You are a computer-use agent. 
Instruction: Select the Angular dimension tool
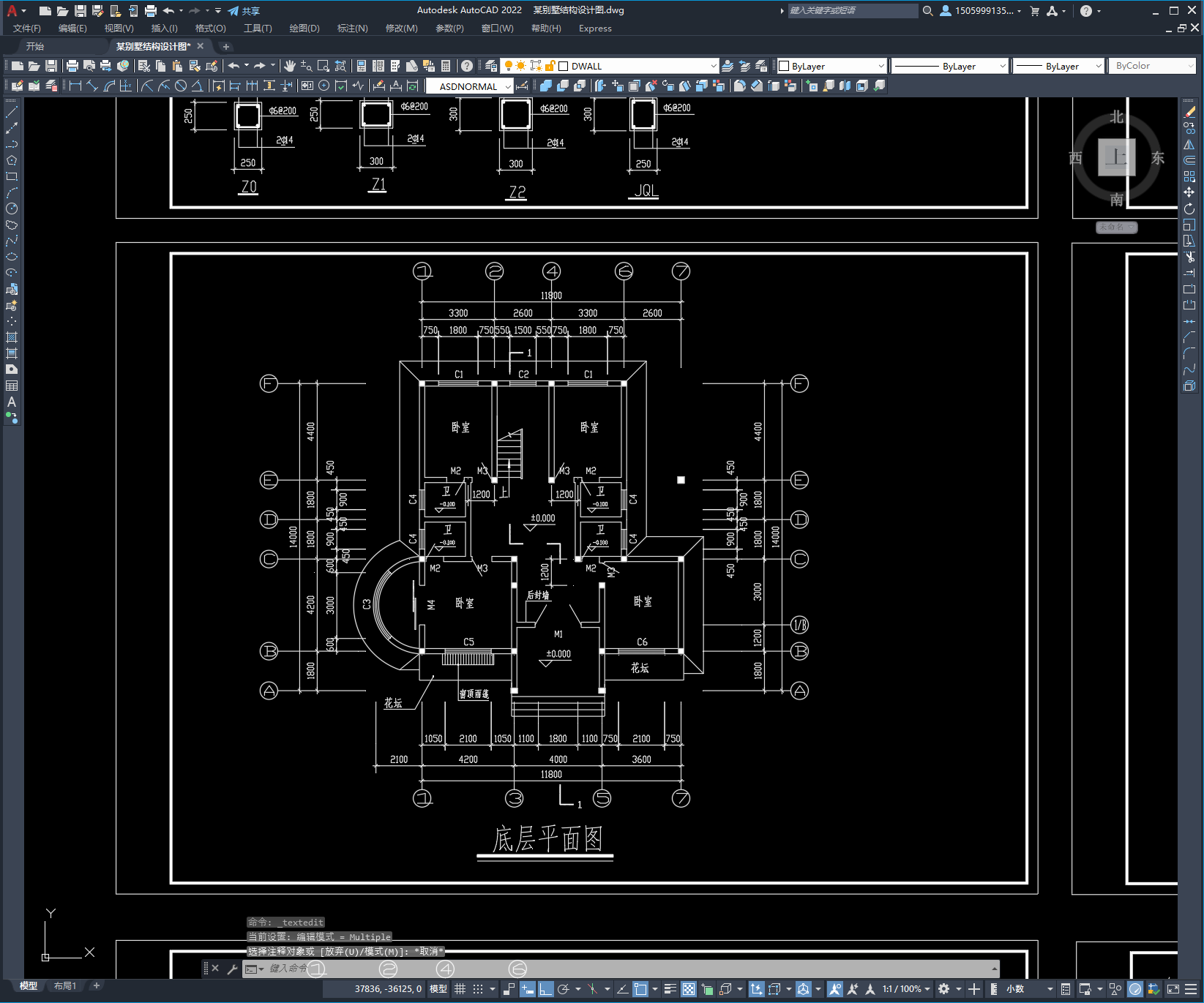point(197,86)
